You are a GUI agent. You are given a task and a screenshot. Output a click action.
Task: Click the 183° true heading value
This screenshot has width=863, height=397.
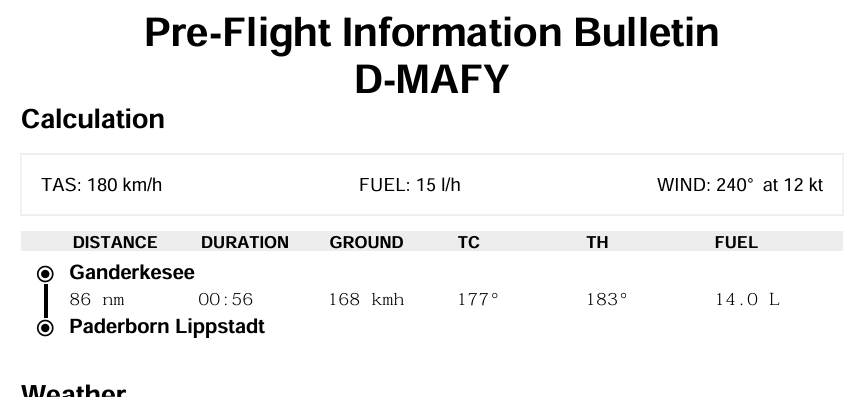pyautogui.click(x=607, y=300)
